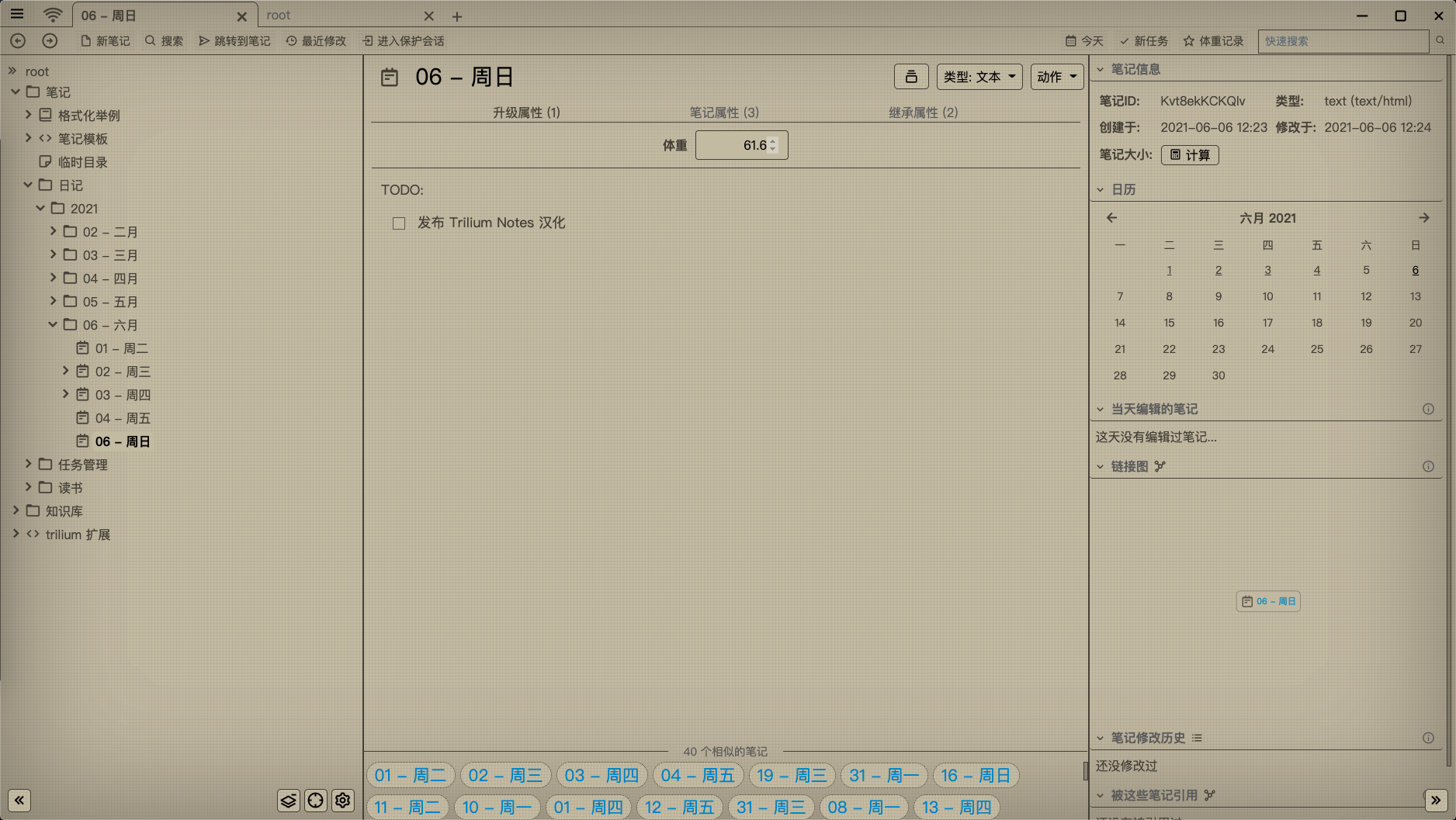
Task: Collapse the 06 – 六月 folder
Action: point(53,324)
